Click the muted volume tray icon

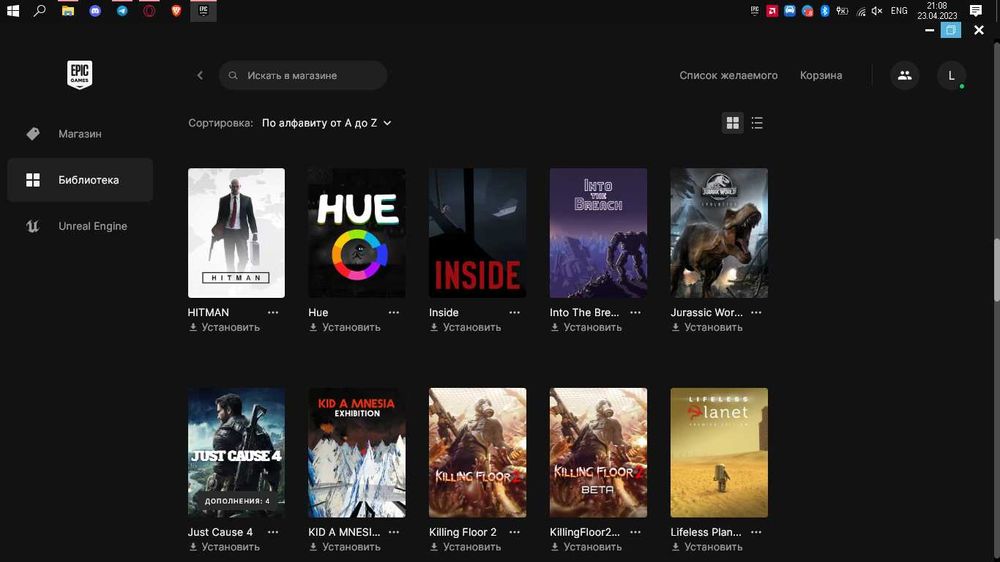pos(877,11)
